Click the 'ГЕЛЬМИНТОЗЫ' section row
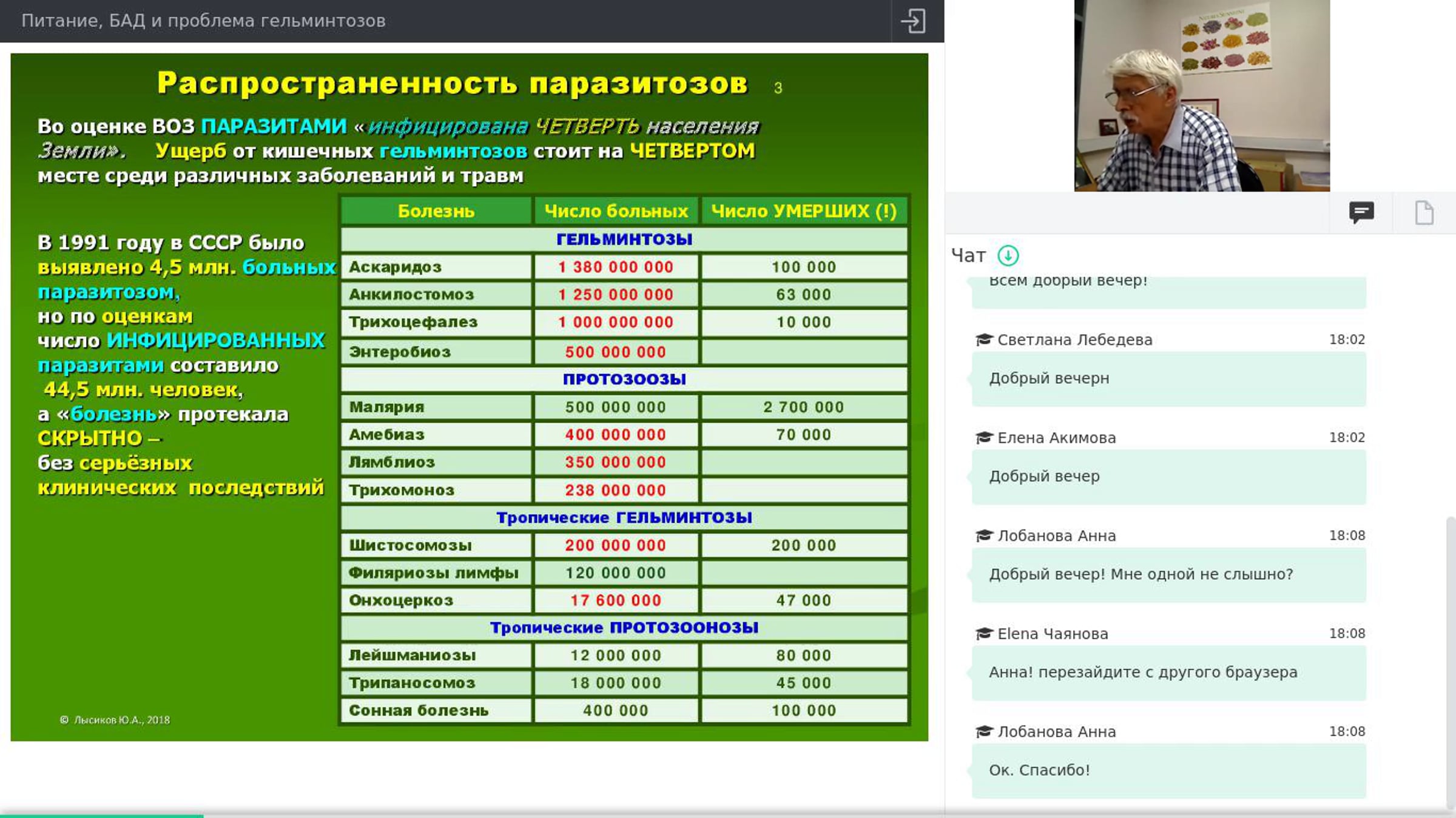The width and height of the screenshot is (1456, 818). point(624,240)
